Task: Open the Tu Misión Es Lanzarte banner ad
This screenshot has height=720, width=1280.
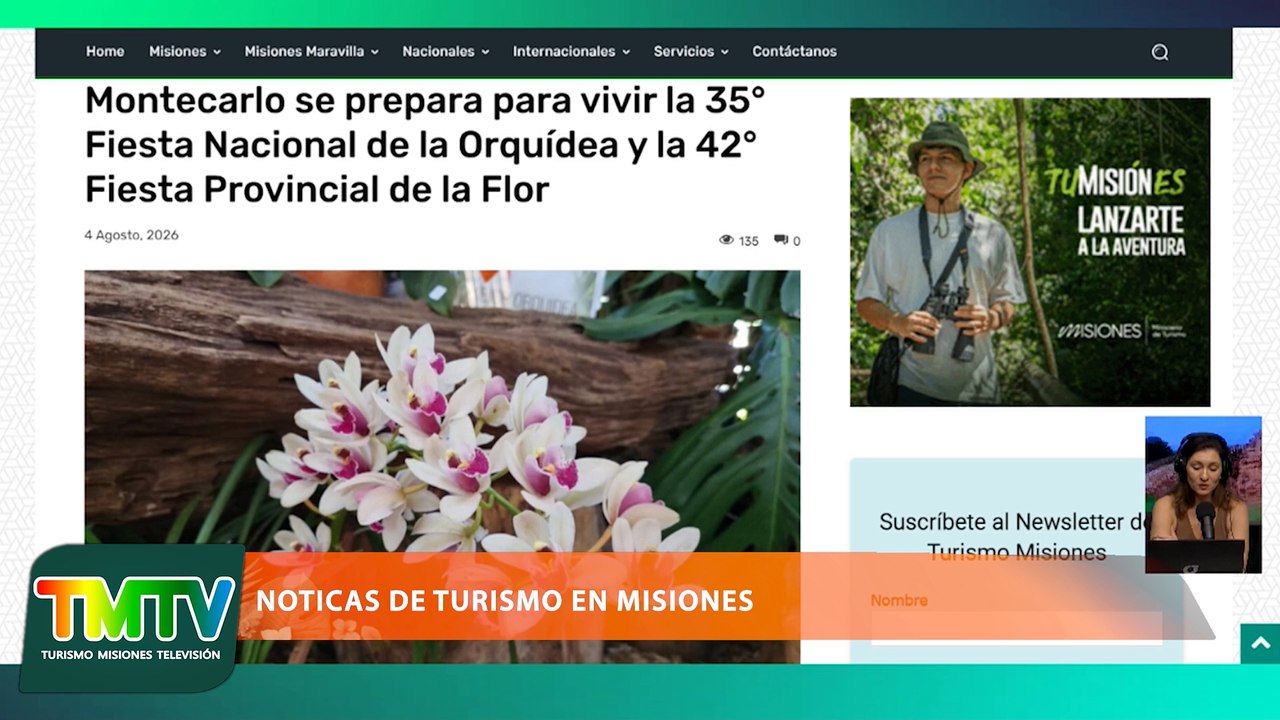Action: coord(1030,252)
